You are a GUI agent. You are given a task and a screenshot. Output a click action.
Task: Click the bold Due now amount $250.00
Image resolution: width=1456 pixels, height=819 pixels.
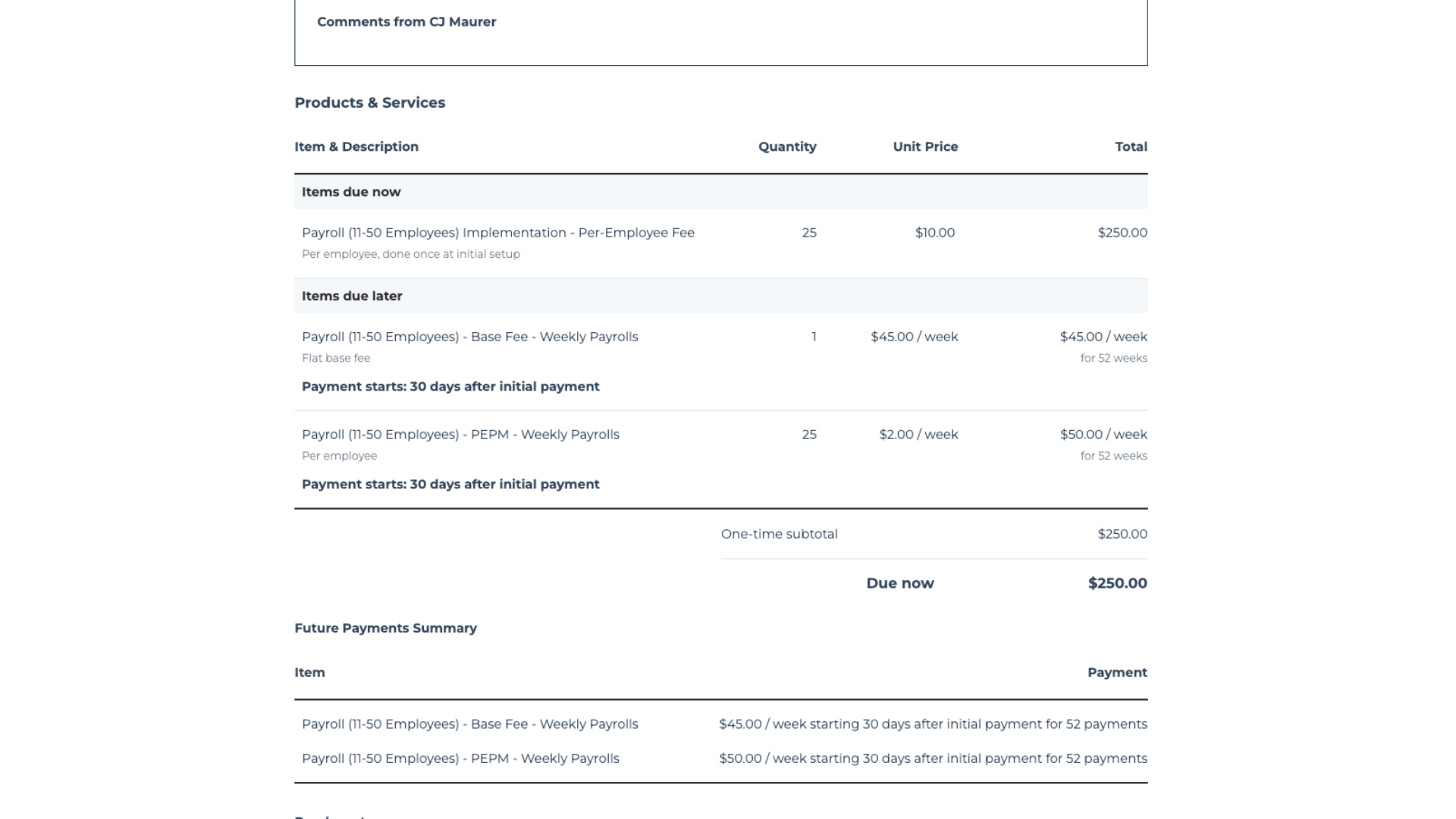tap(1117, 583)
